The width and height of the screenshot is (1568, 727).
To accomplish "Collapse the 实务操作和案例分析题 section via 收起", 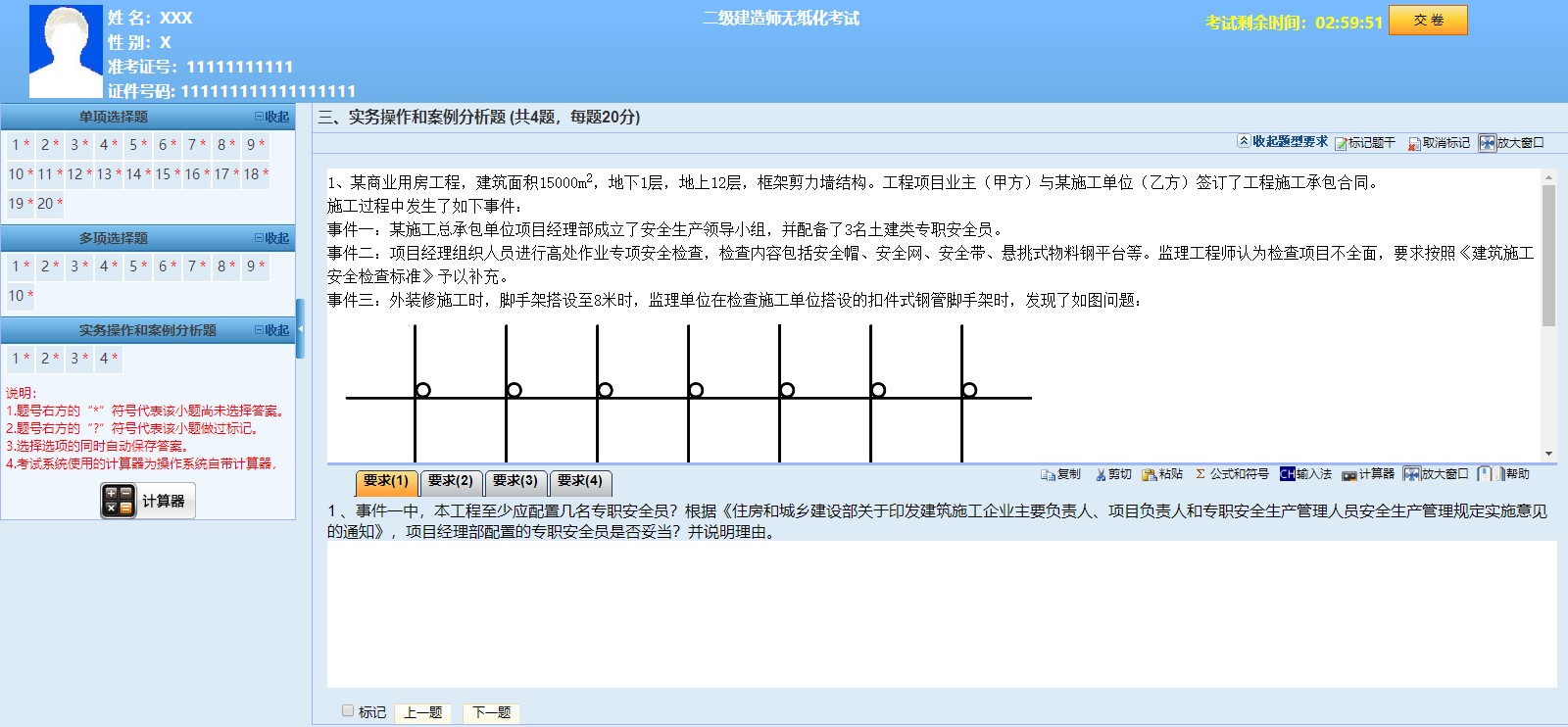I will (x=272, y=330).
